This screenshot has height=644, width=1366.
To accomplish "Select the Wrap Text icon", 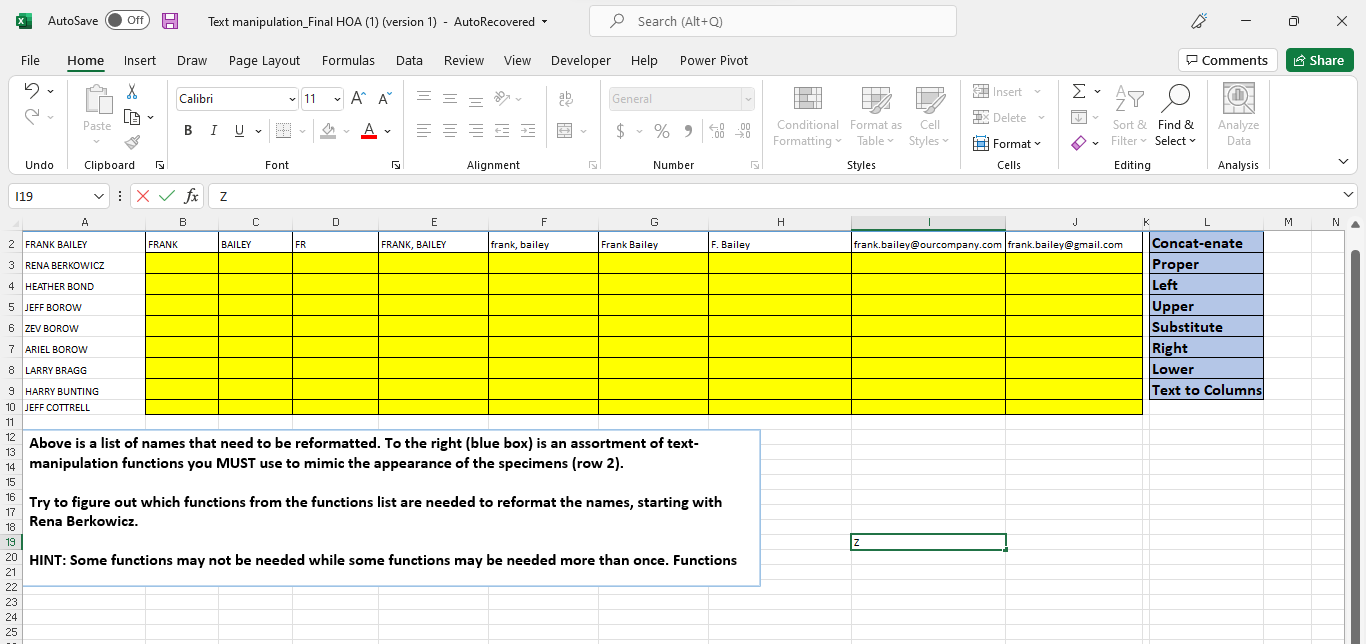I will (567, 98).
